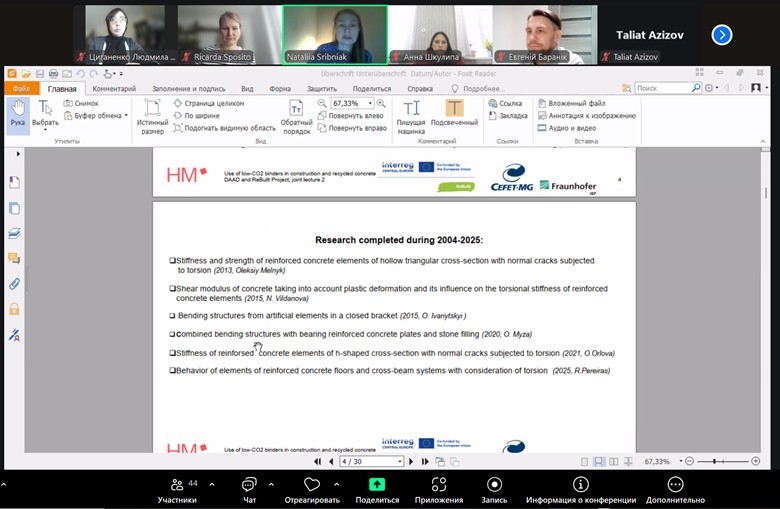
Task: Click the Поиск search field
Action: pos(661,88)
